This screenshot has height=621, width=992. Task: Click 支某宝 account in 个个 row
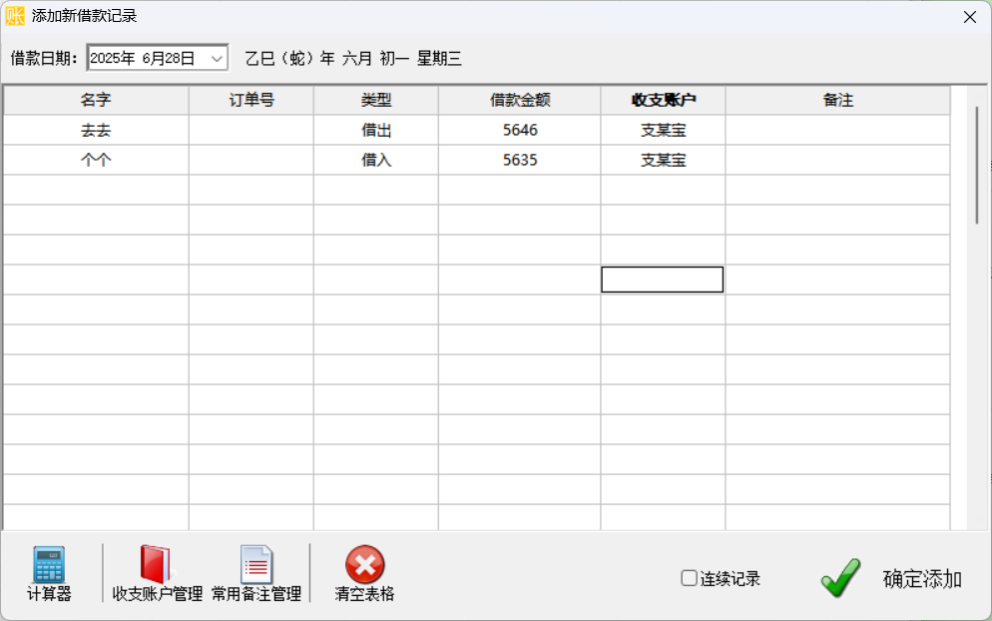[x=663, y=160]
